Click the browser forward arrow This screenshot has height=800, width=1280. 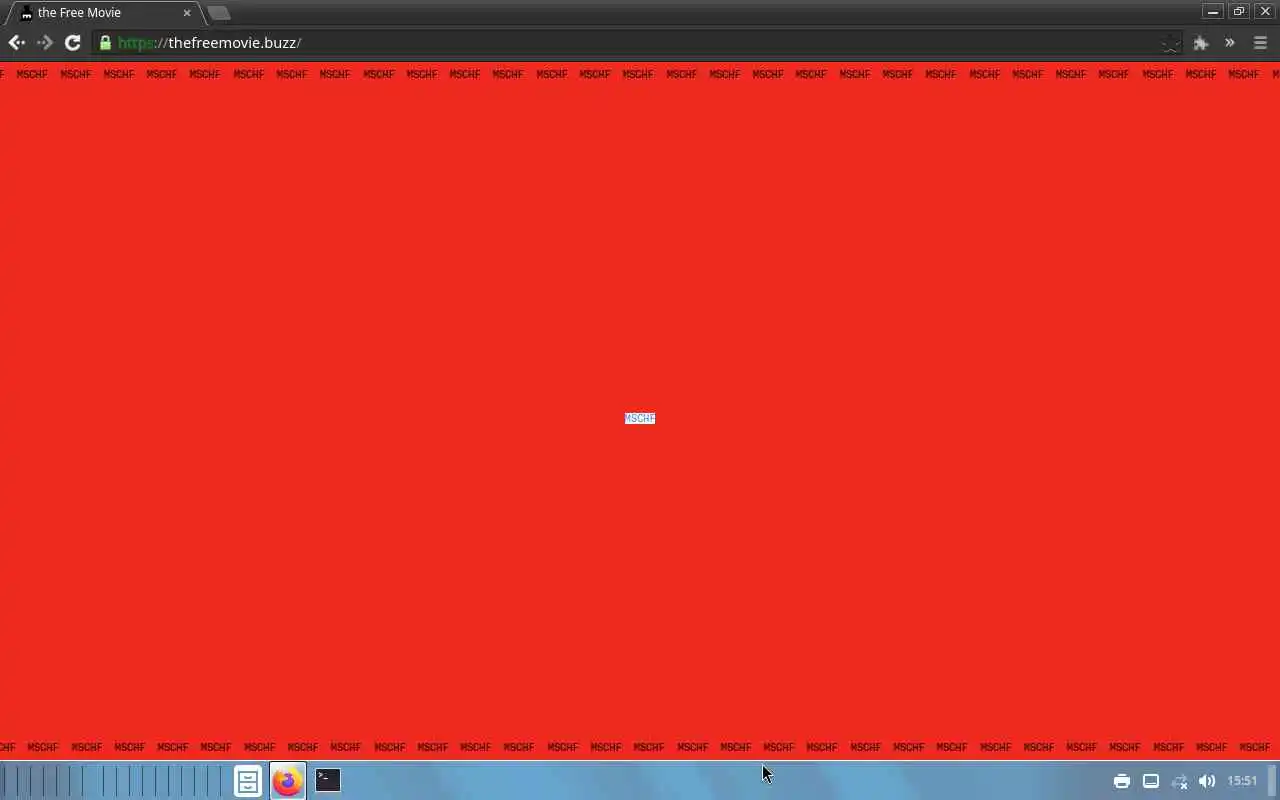[44, 42]
